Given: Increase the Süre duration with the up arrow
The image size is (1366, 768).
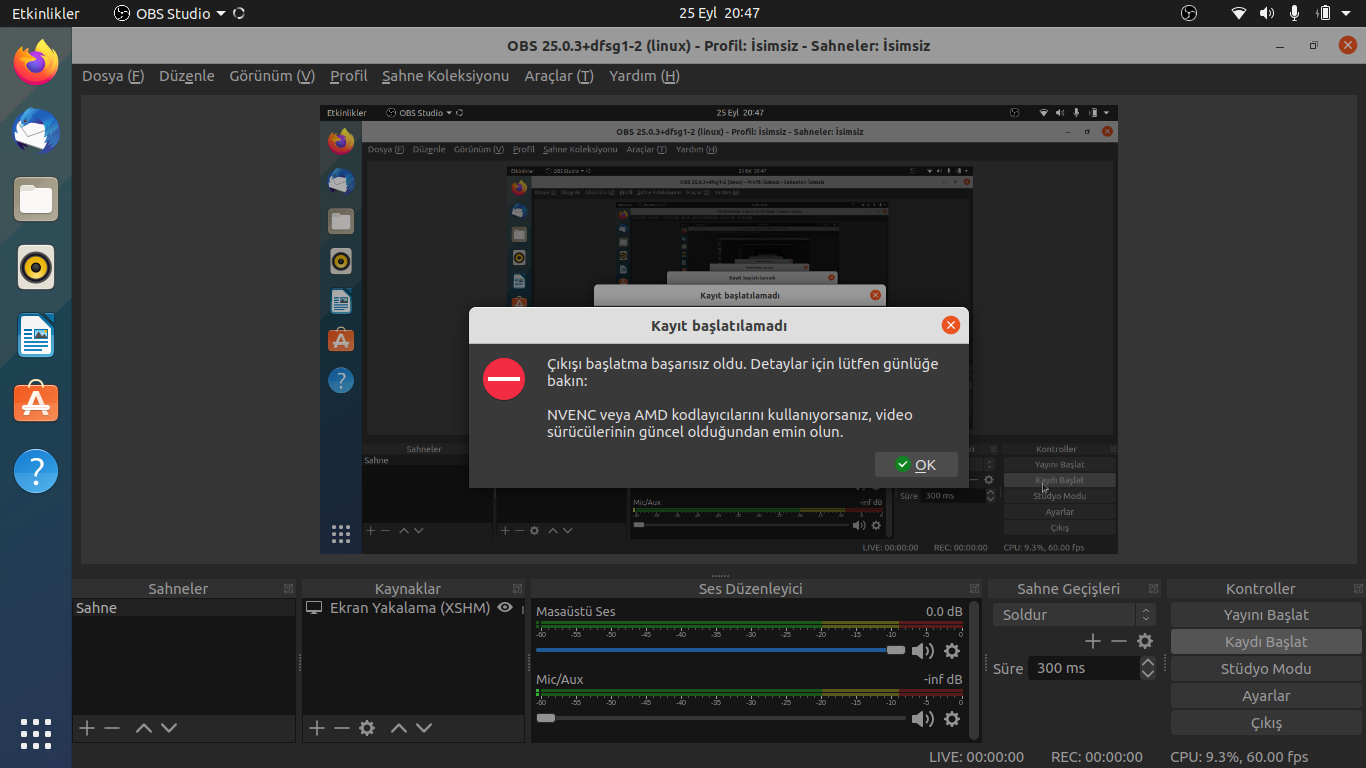Looking at the screenshot, I should [x=1148, y=662].
